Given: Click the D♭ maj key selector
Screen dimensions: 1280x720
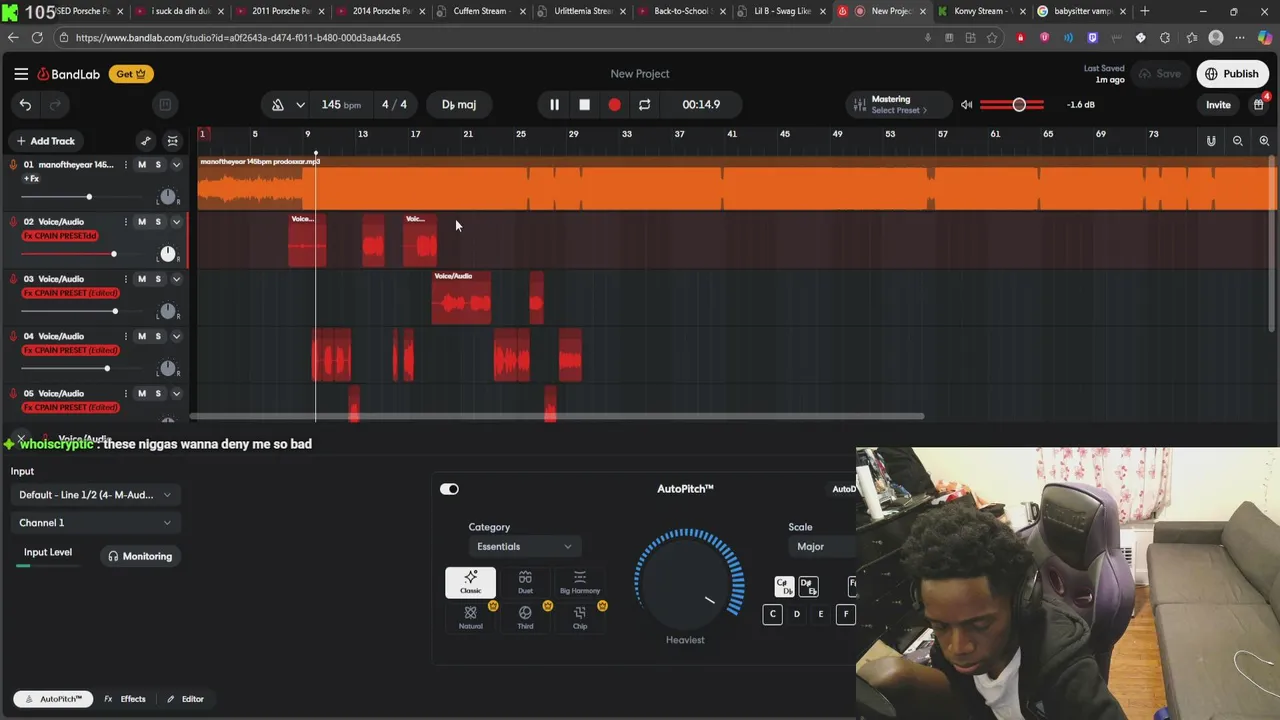Looking at the screenshot, I should (459, 105).
